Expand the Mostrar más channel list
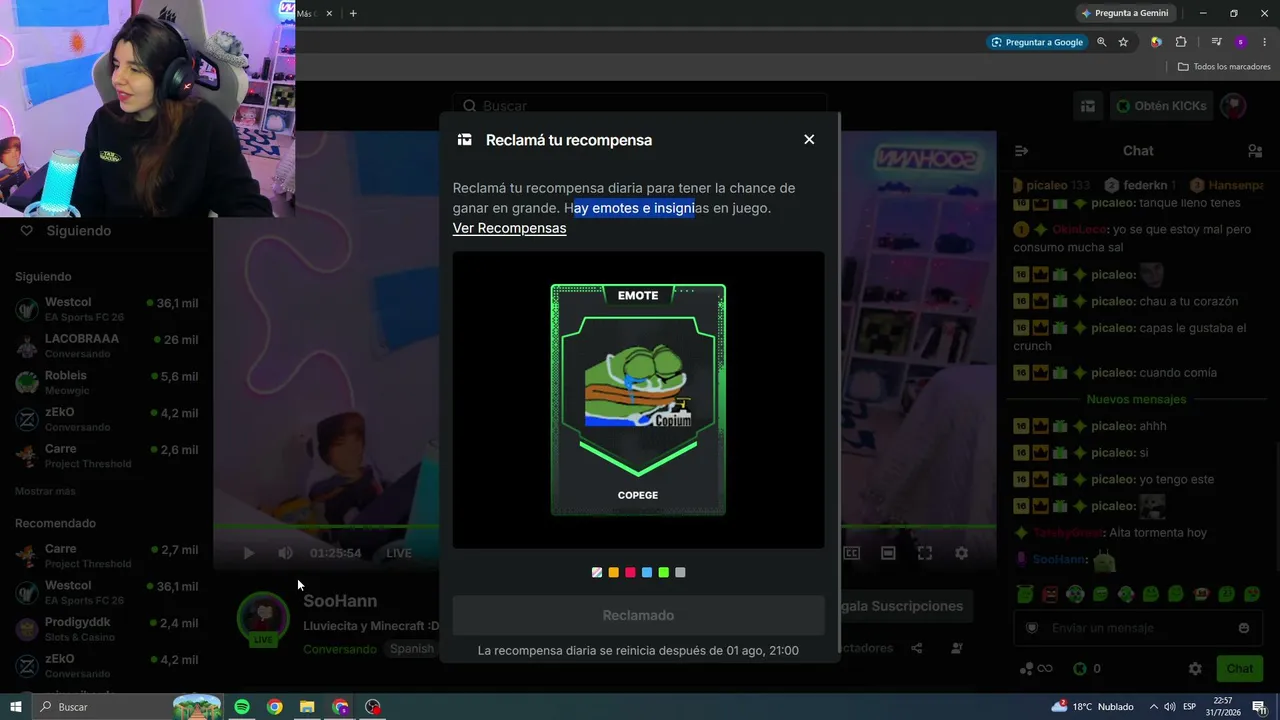Image resolution: width=1280 pixels, height=720 pixels. click(x=45, y=492)
